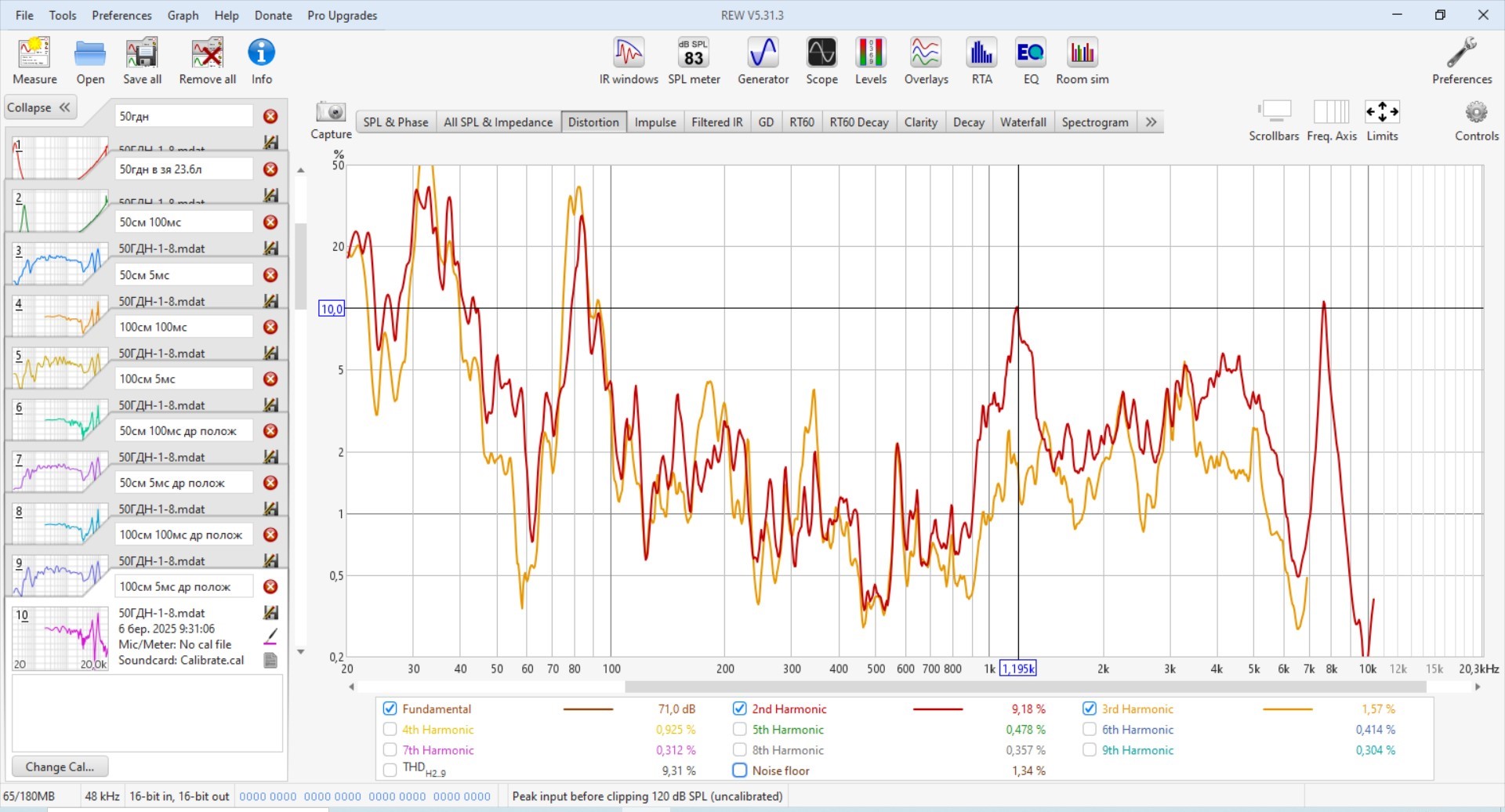Click the Measure icon
Viewport: 1505px width, 812px height.
coord(34,60)
